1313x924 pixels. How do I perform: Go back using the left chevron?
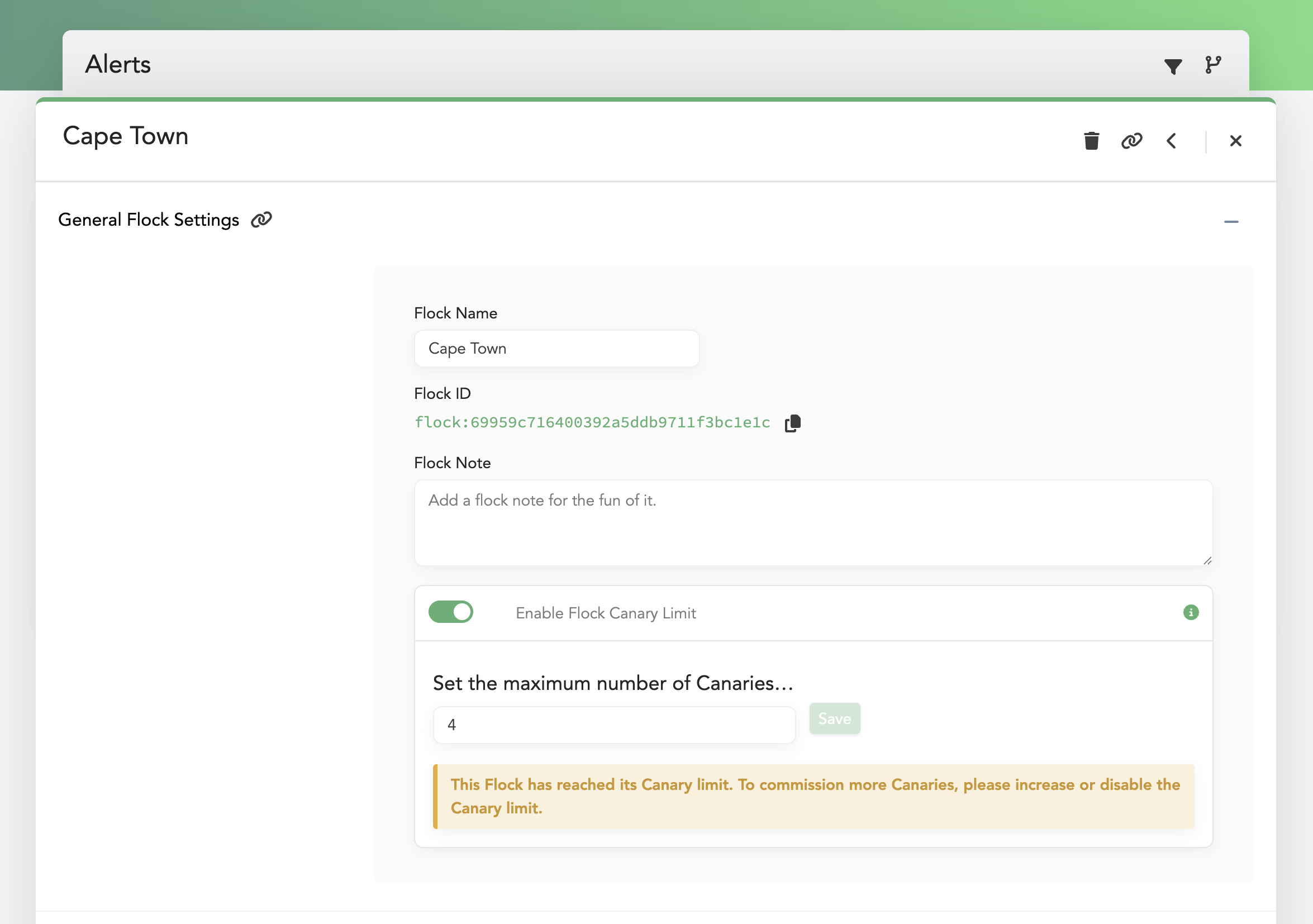pyautogui.click(x=1171, y=140)
